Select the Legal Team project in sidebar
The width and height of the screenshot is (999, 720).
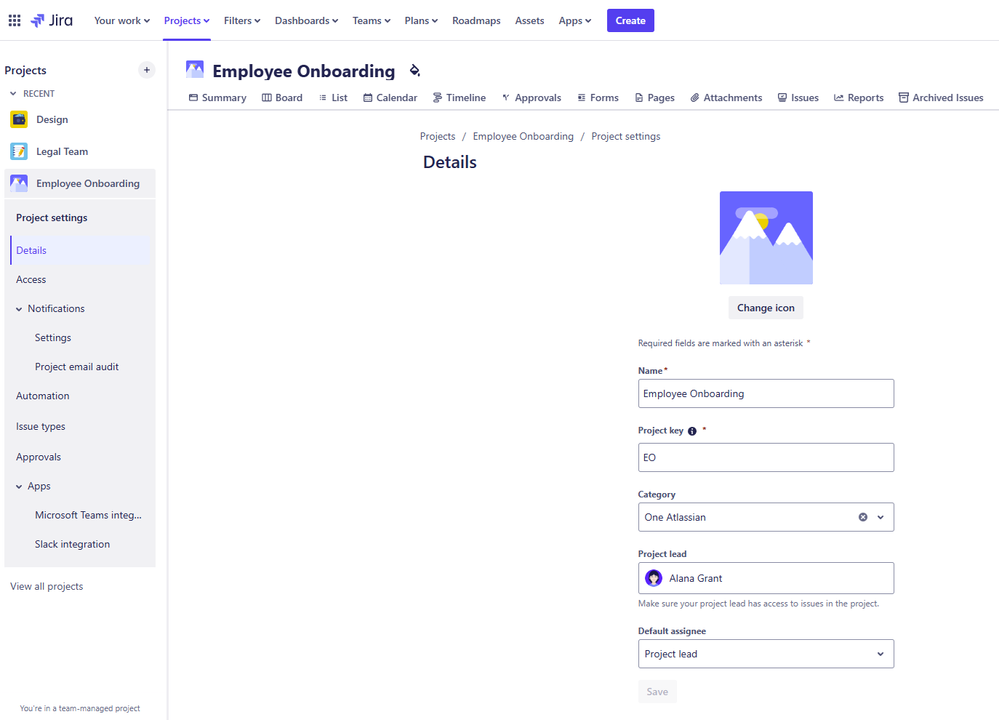click(x=80, y=151)
